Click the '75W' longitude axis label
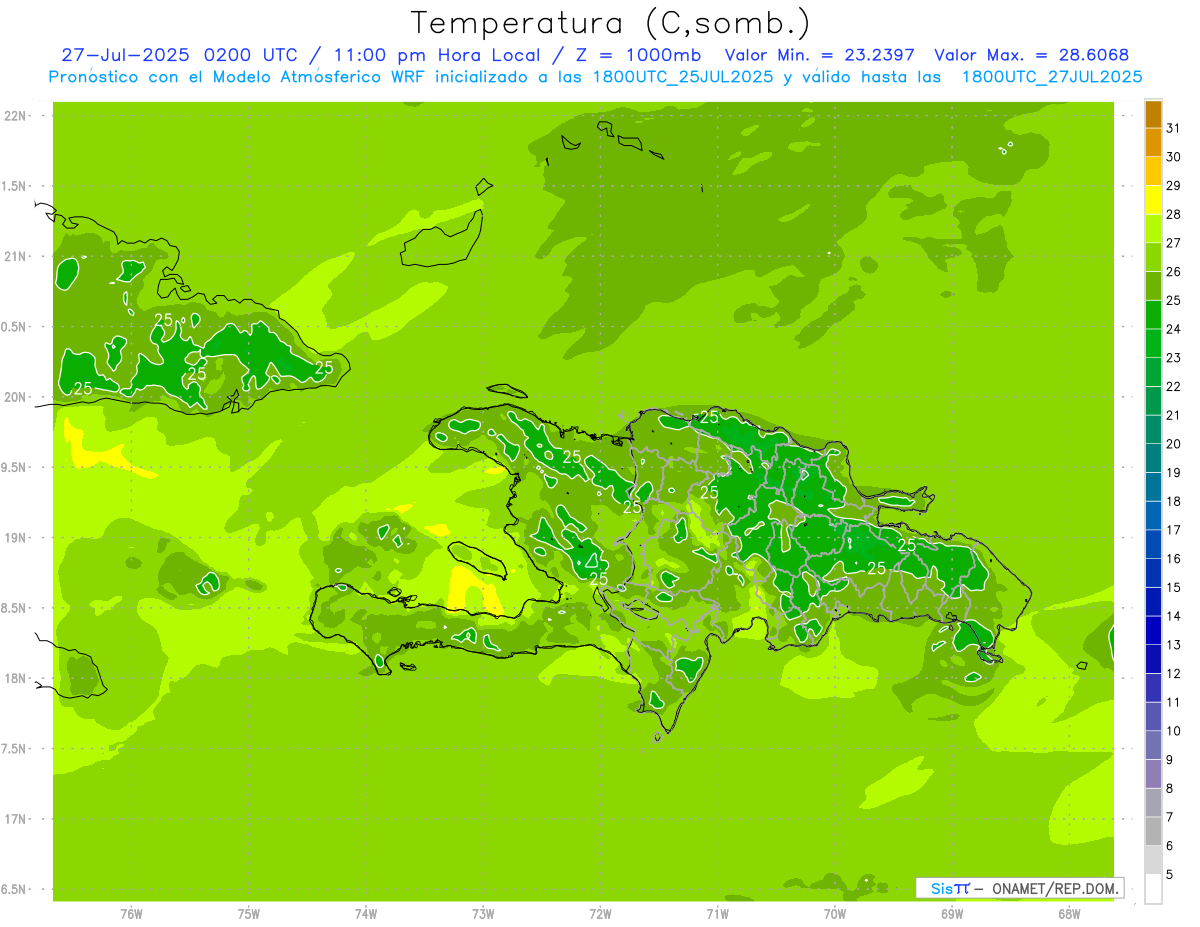This screenshot has width=1200, height=927. point(248,913)
